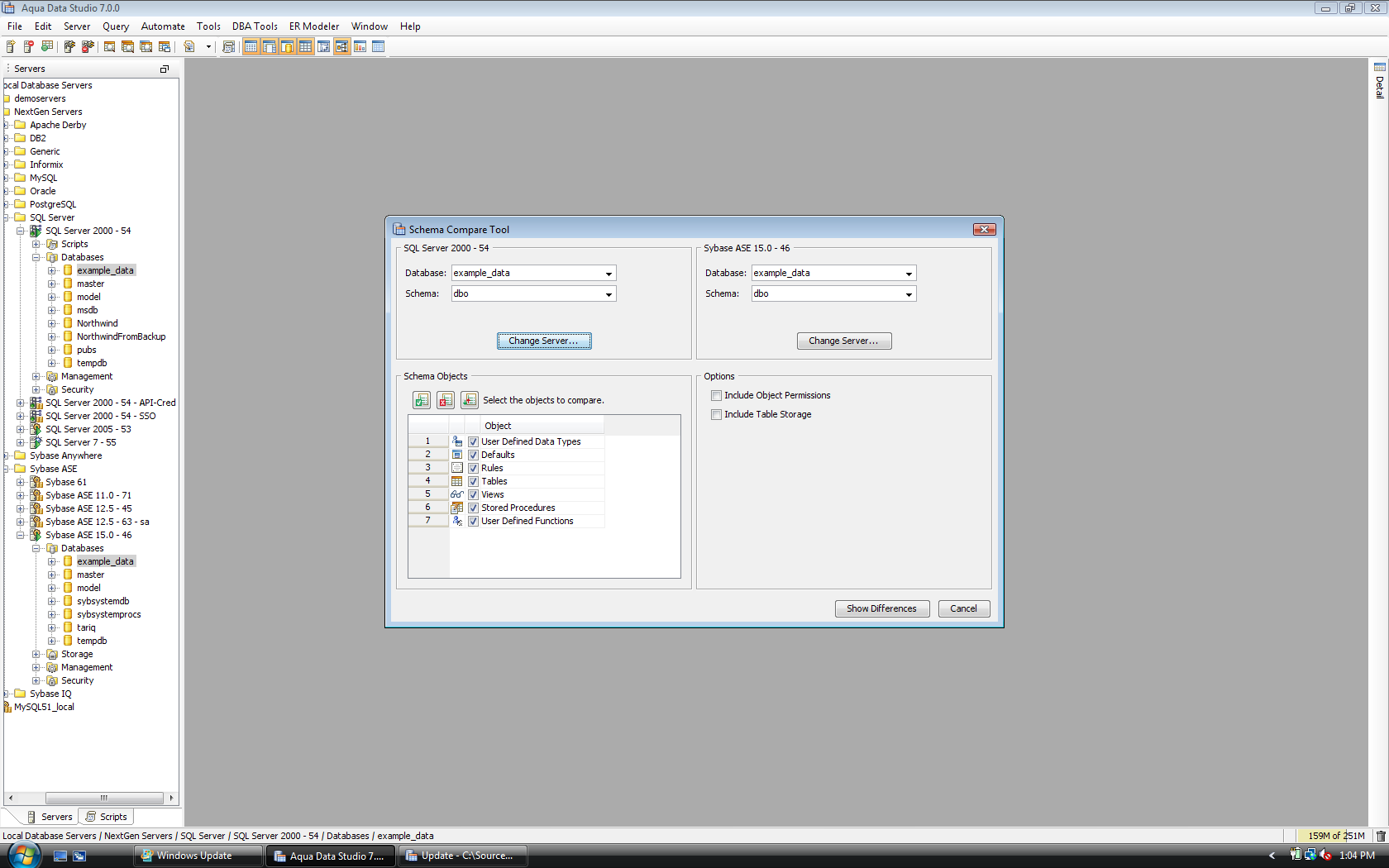Screen dimensions: 1389x868
Task: Collapse the Sybase ASE 15.0 - 46 tree node
Action: click(x=20, y=535)
